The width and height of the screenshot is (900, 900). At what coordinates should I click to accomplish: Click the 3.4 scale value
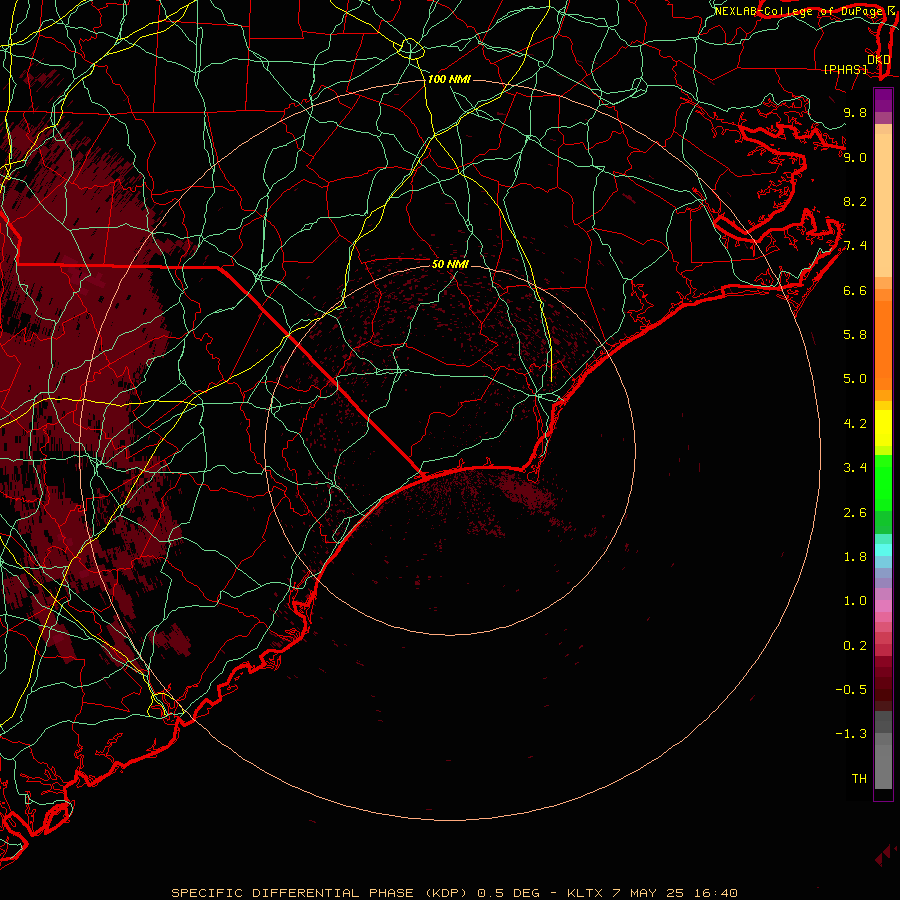tap(855, 468)
